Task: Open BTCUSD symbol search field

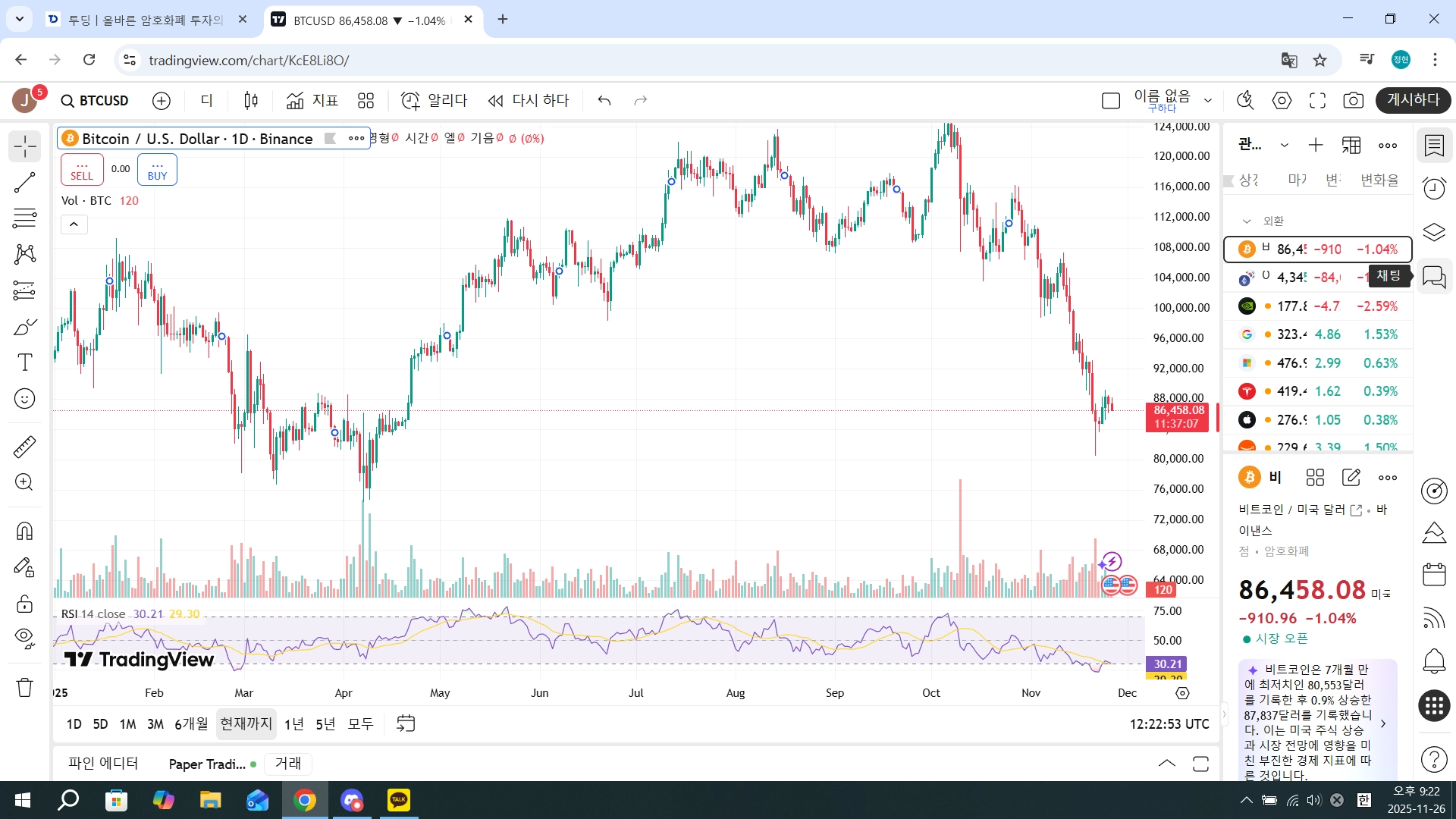Action: click(x=96, y=101)
